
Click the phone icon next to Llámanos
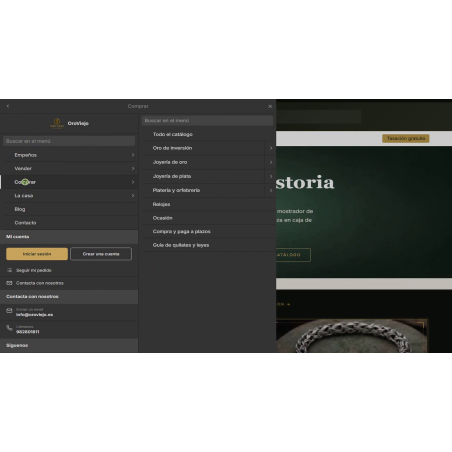9,328
